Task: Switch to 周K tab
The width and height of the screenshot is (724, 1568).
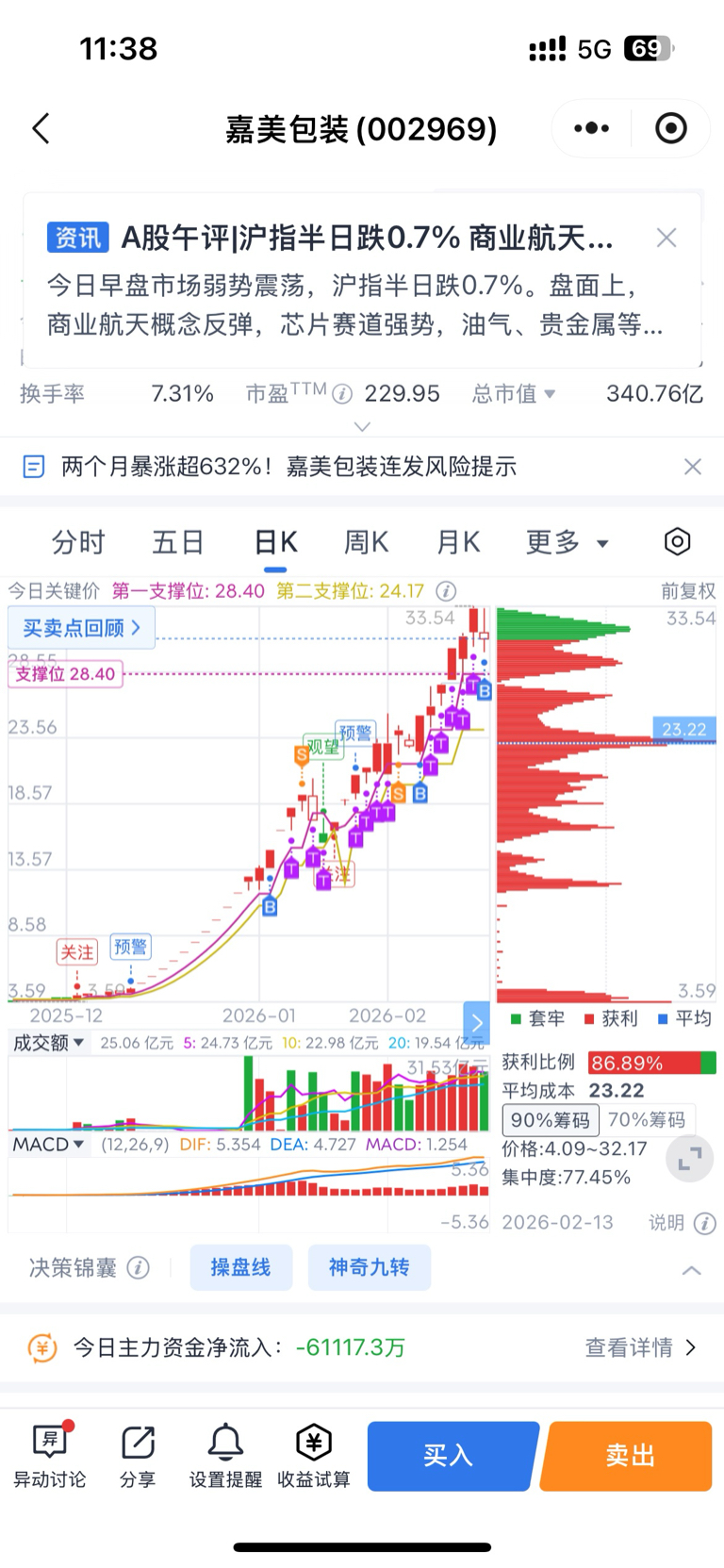Action: 366,542
